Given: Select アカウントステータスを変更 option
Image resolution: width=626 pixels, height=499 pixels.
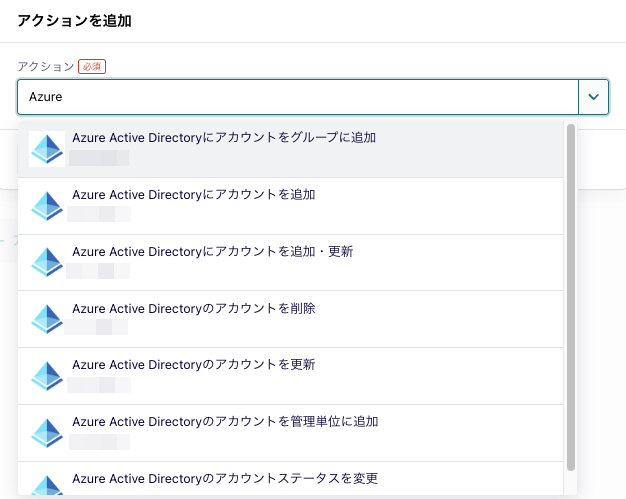Looking at the screenshot, I should click(291, 478).
